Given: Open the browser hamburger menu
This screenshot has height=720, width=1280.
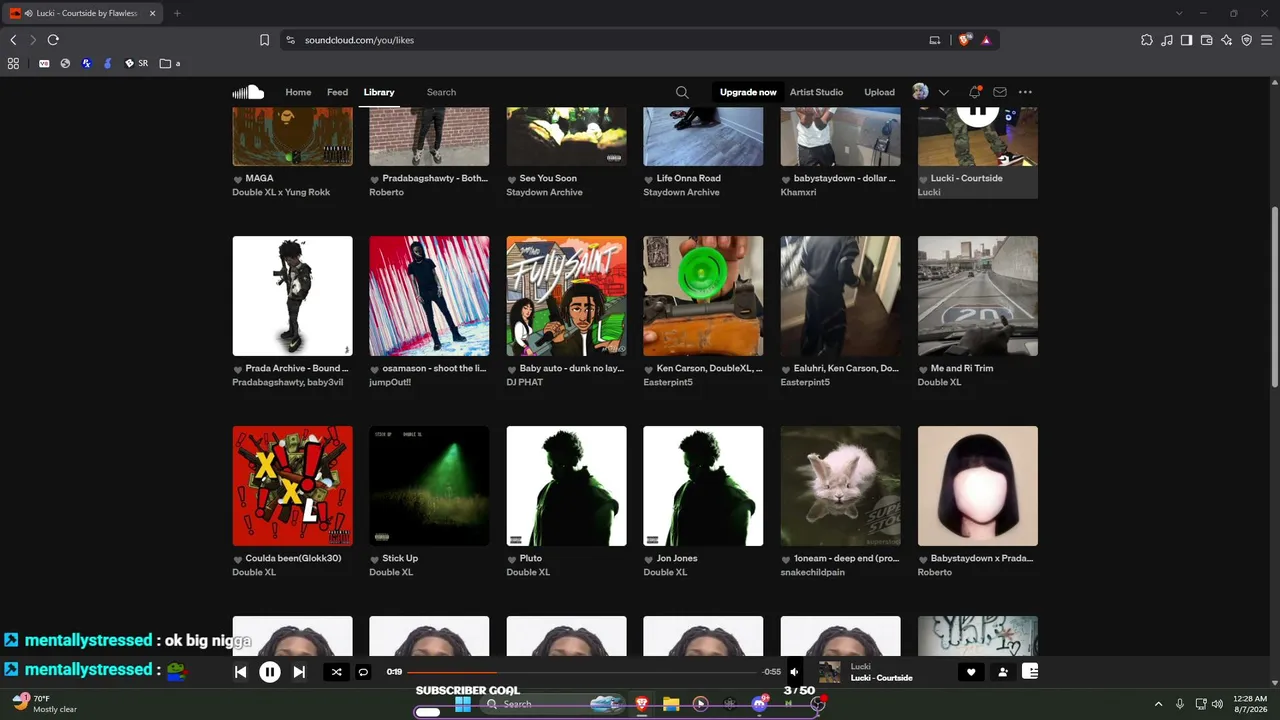Looking at the screenshot, I should [1267, 40].
